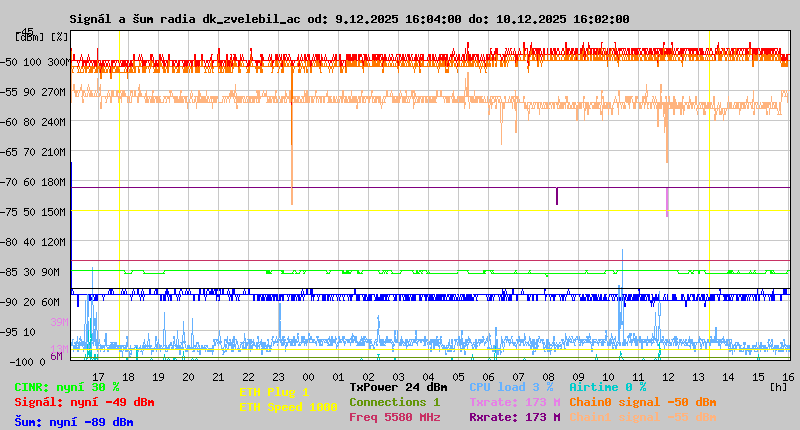The image size is (800, 430).
Task: Click the '-60 80 240M' y-axis label
Action: (x=34, y=122)
